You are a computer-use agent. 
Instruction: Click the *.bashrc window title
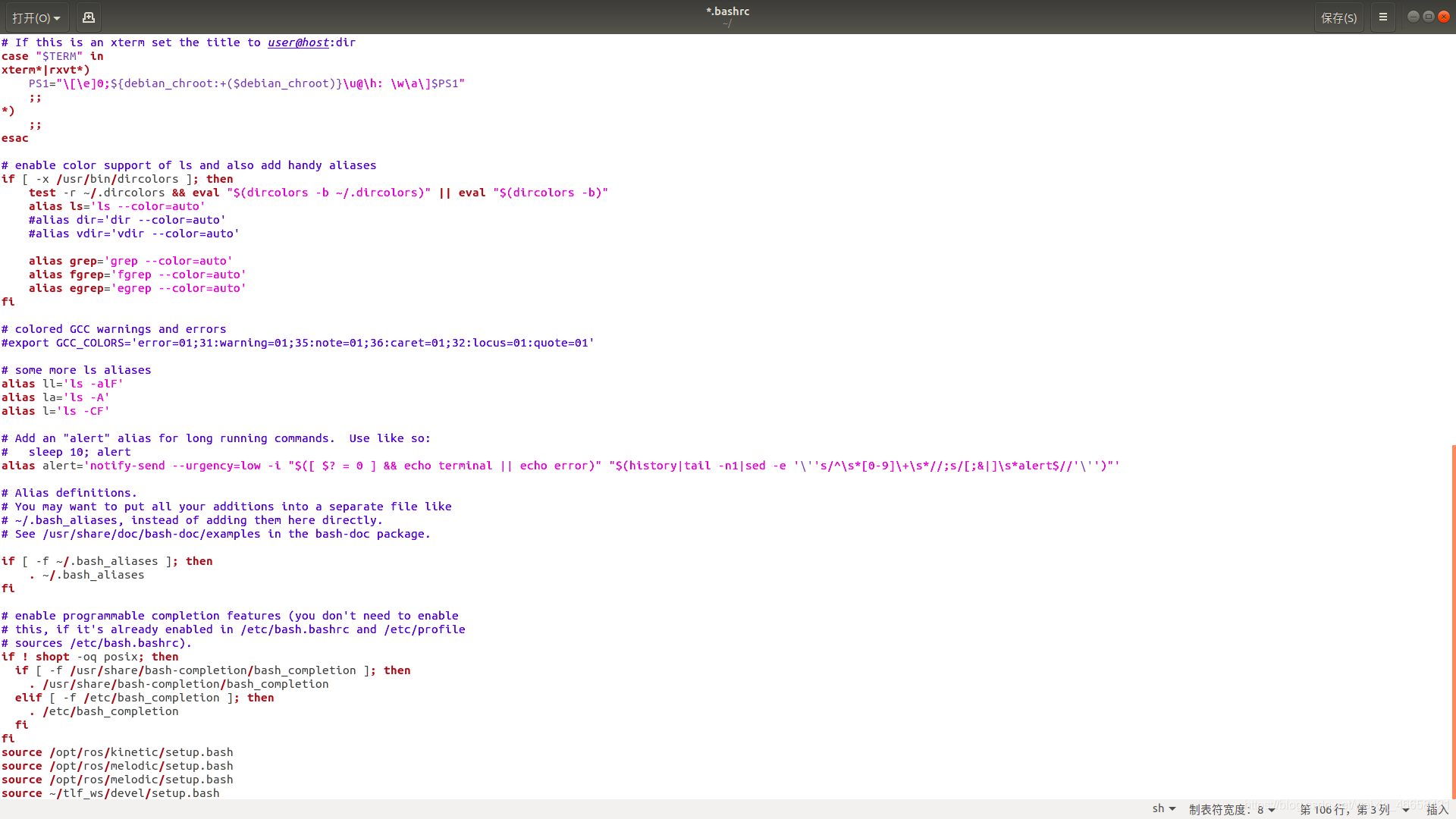click(x=727, y=11)
